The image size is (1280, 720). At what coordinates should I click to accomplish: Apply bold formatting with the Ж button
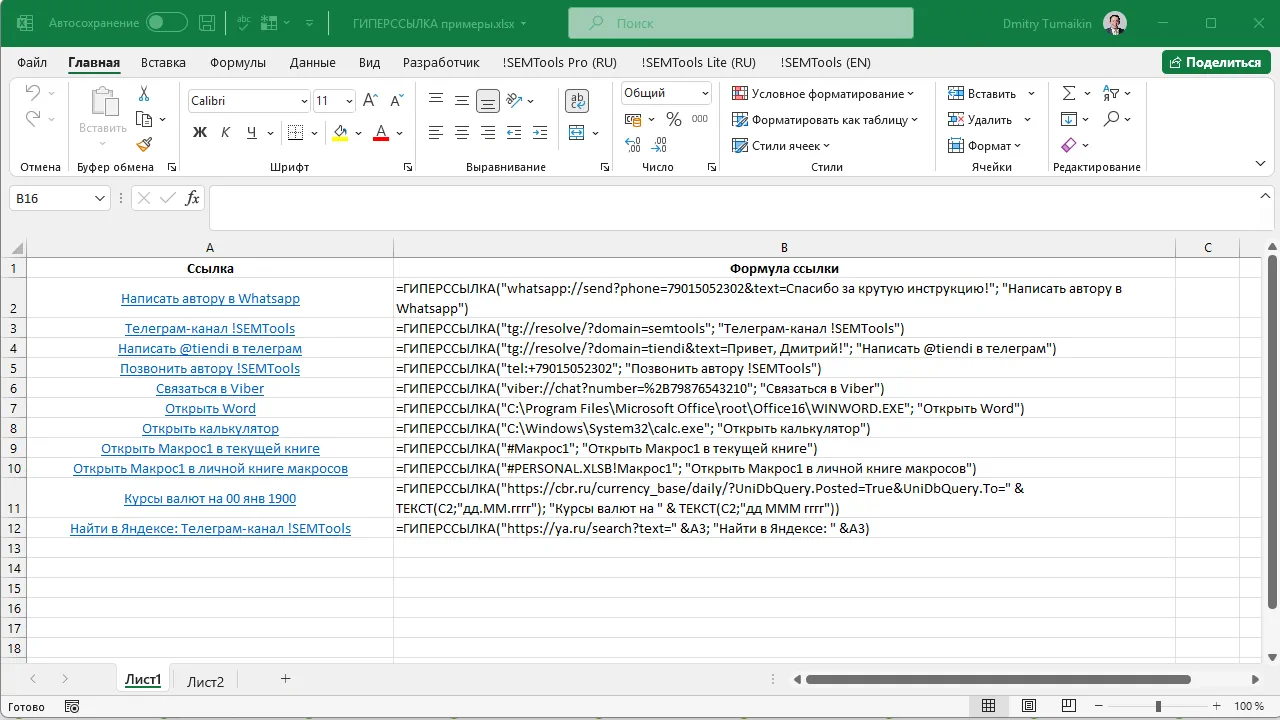199,132
